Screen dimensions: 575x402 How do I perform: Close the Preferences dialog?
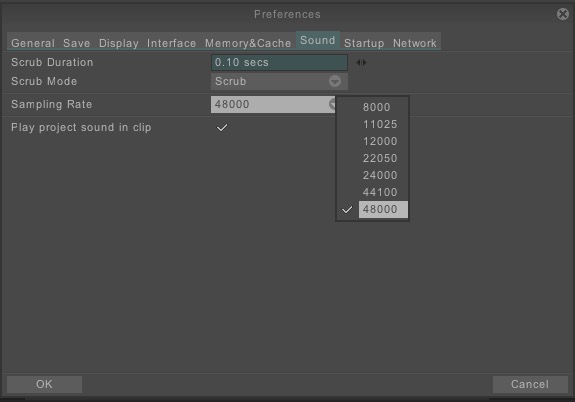pos(563,14)
